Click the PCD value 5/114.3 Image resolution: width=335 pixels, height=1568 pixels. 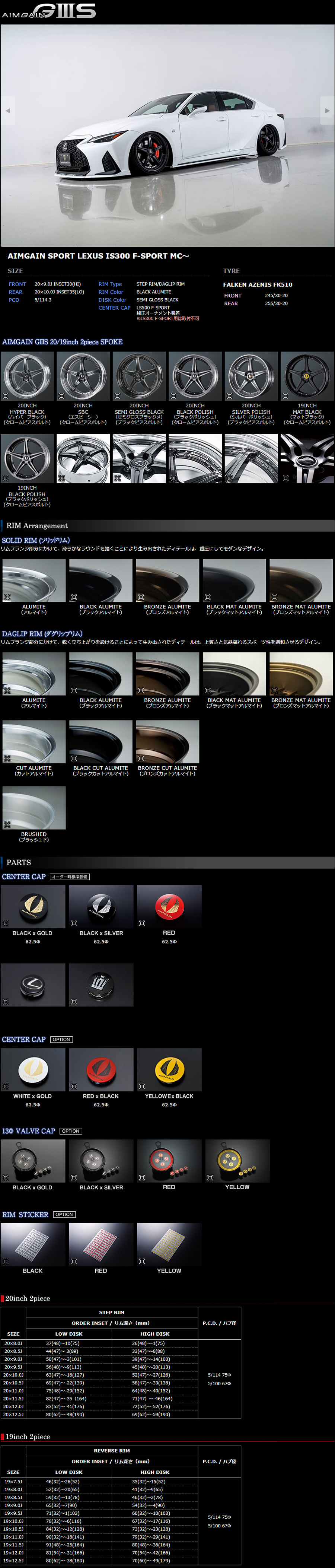point(43,300)
